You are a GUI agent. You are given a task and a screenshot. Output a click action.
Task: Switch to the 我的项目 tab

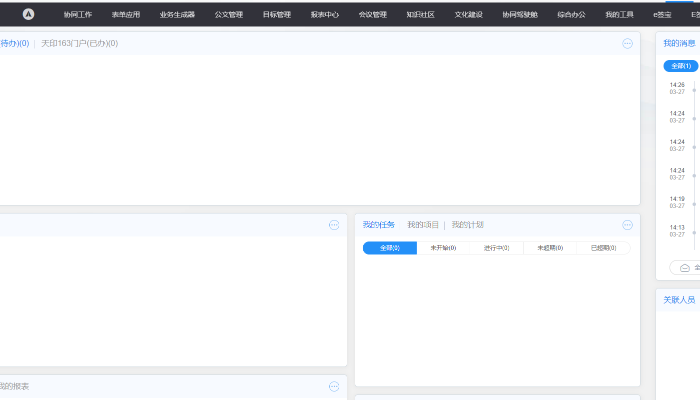(423, 225)
